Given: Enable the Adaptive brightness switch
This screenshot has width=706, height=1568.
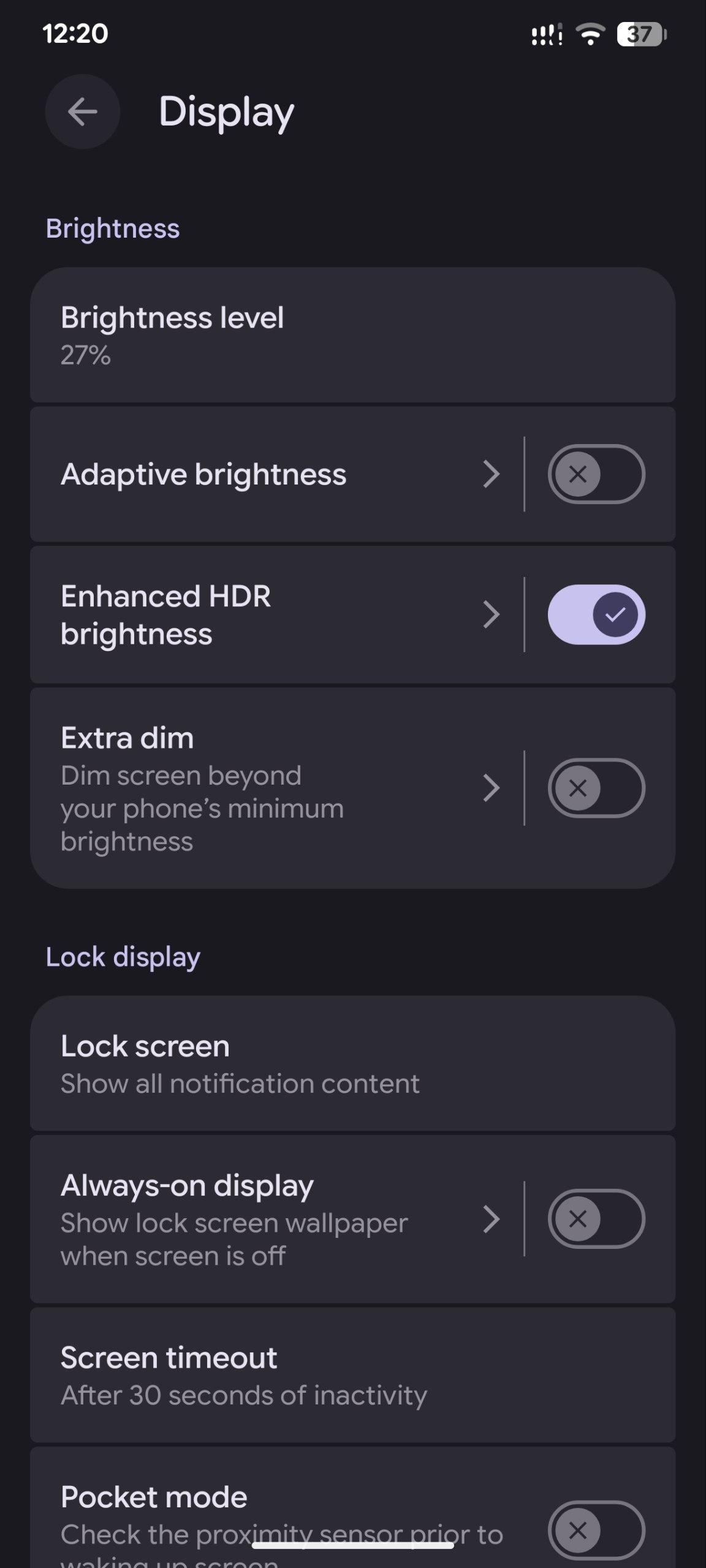Looking at the screenshot, I should 596,474.
